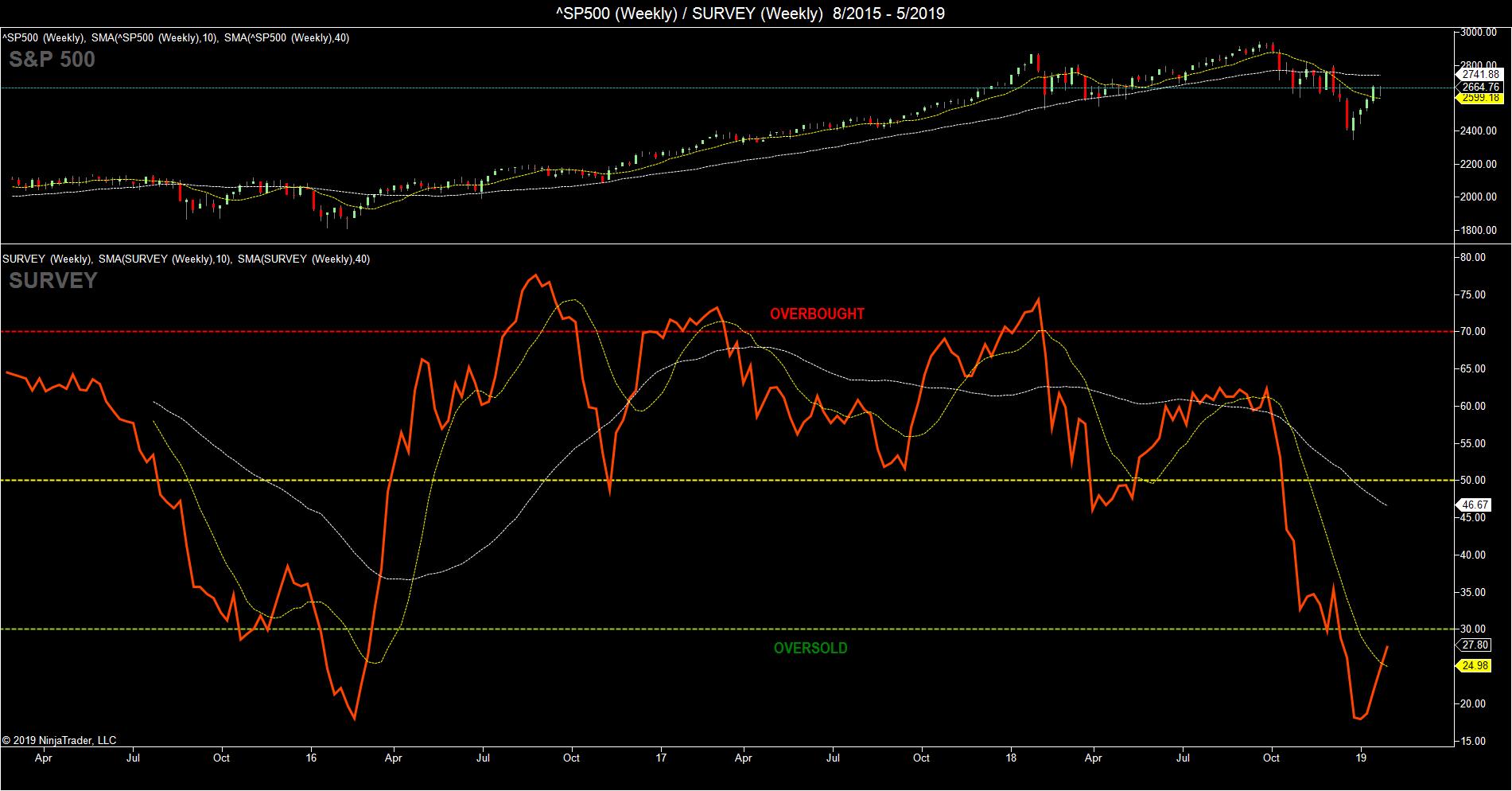Click the 55.00 survey axis label

pyautogui.click(x=1474, y=443)
